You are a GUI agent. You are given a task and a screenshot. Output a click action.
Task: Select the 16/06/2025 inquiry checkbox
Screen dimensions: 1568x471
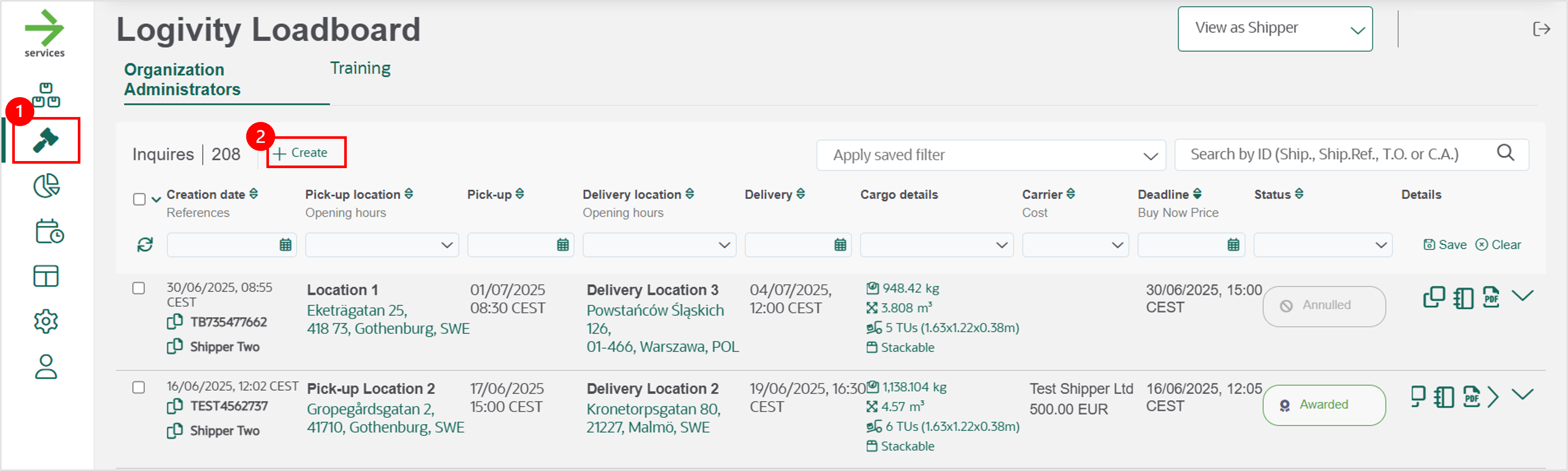(139, 387)
